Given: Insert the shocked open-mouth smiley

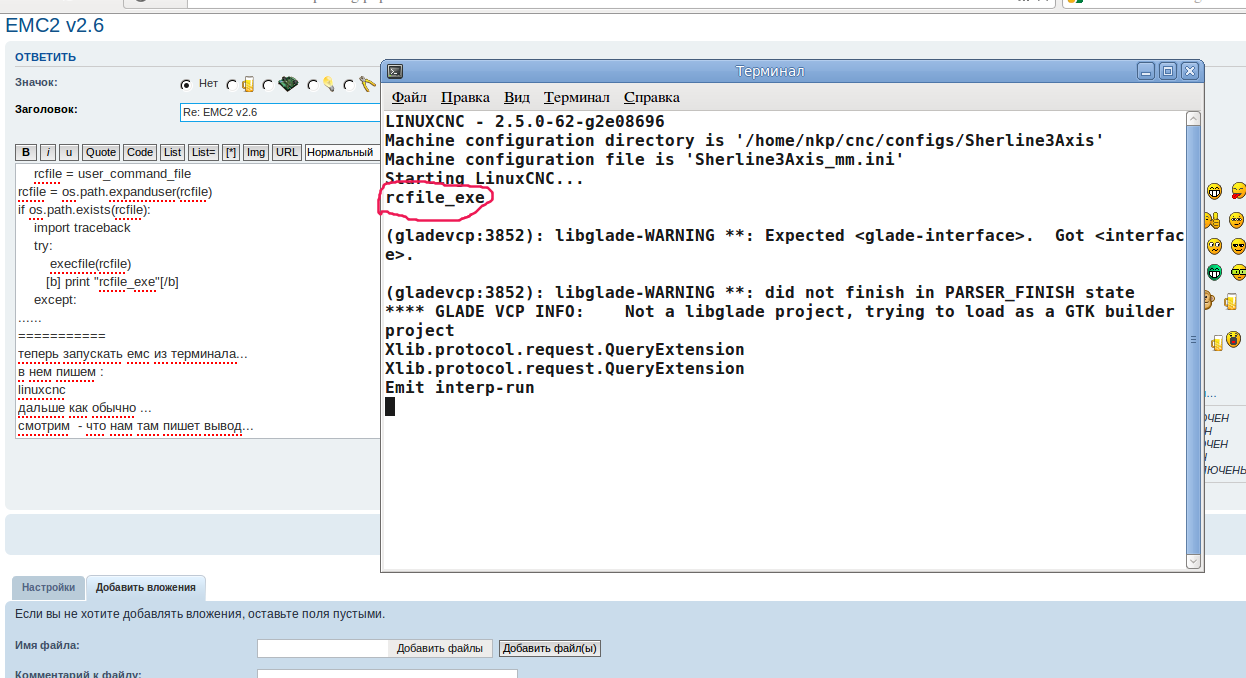Looking at the screenshot, I should click(1234, 340).
